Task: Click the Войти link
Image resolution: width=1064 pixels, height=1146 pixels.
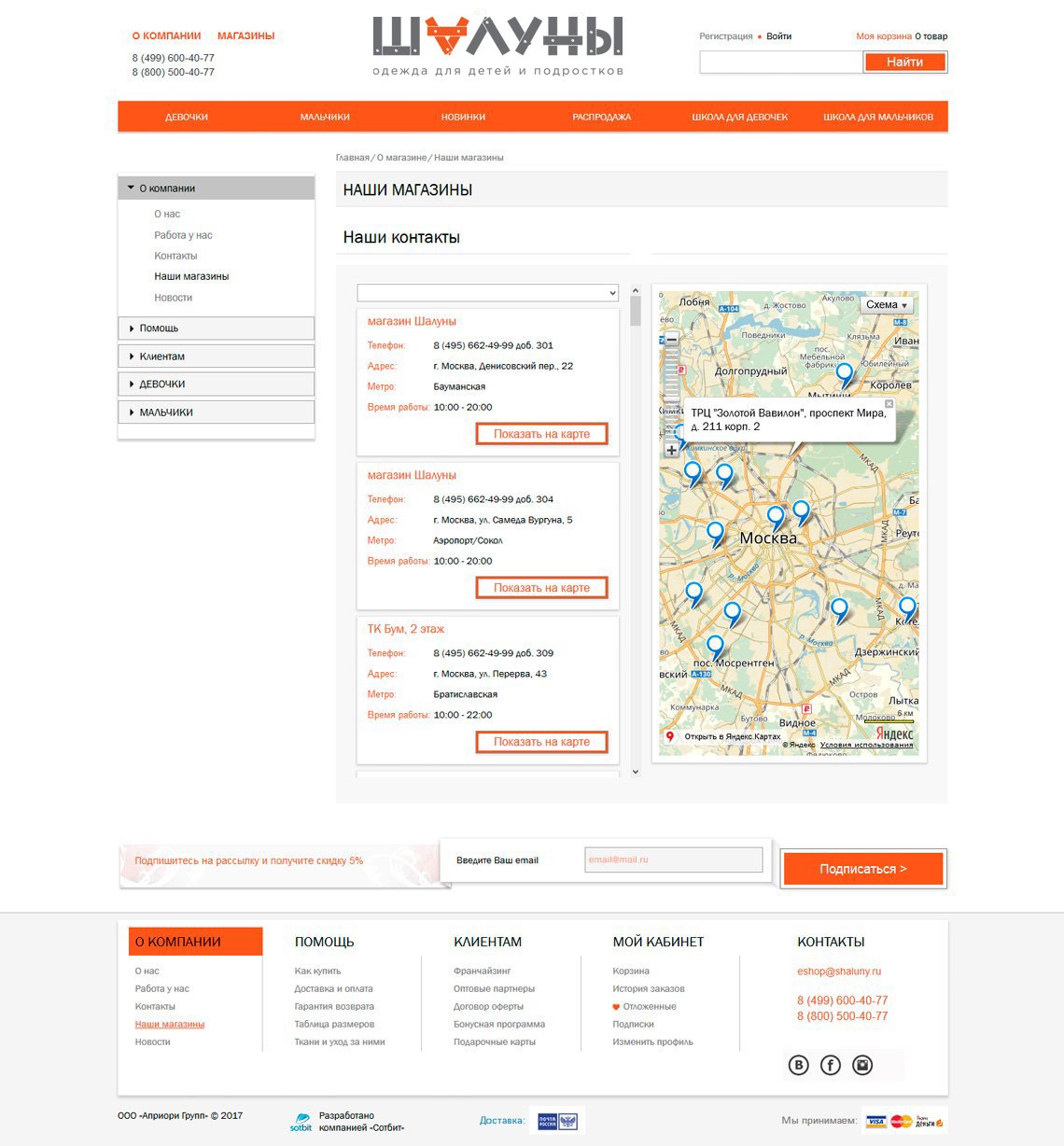Action: point(779,36)
